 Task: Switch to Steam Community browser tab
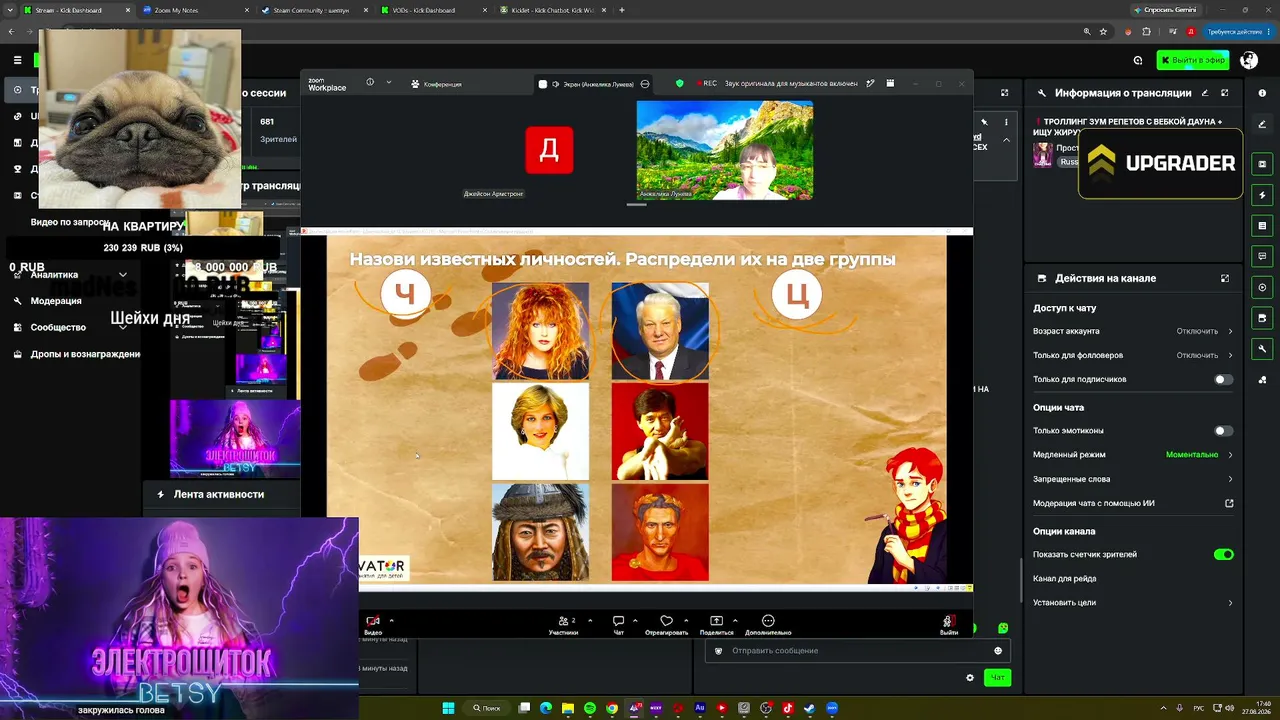(313, 10)
